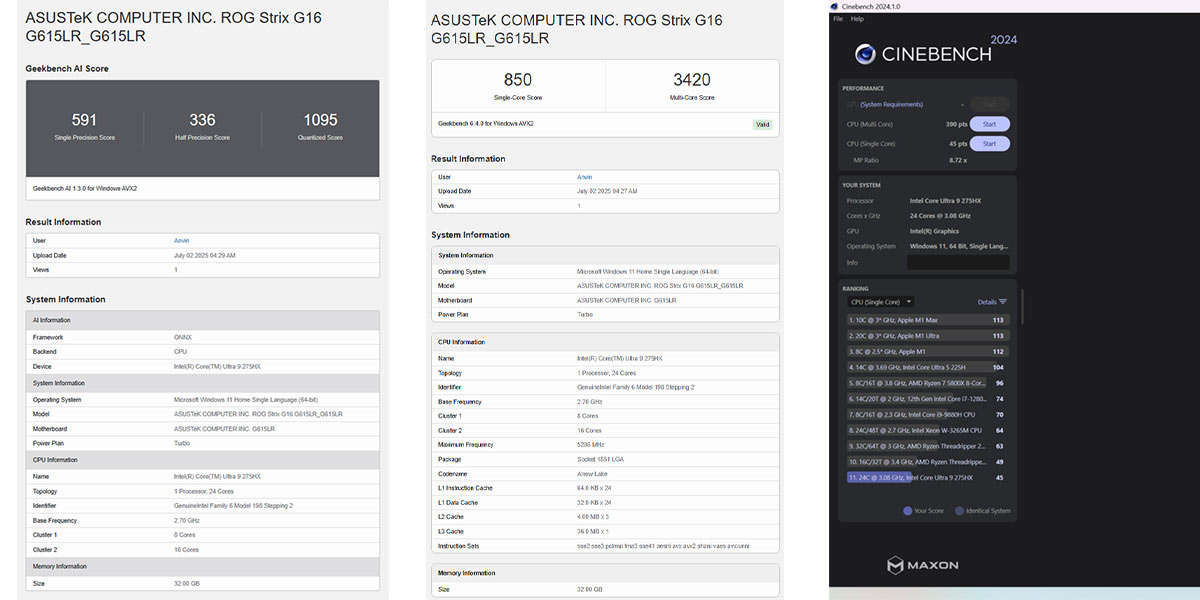
Task: Select the highlighted Core Ultra 9 275HX ranking row
Action: tap(927, 478)
